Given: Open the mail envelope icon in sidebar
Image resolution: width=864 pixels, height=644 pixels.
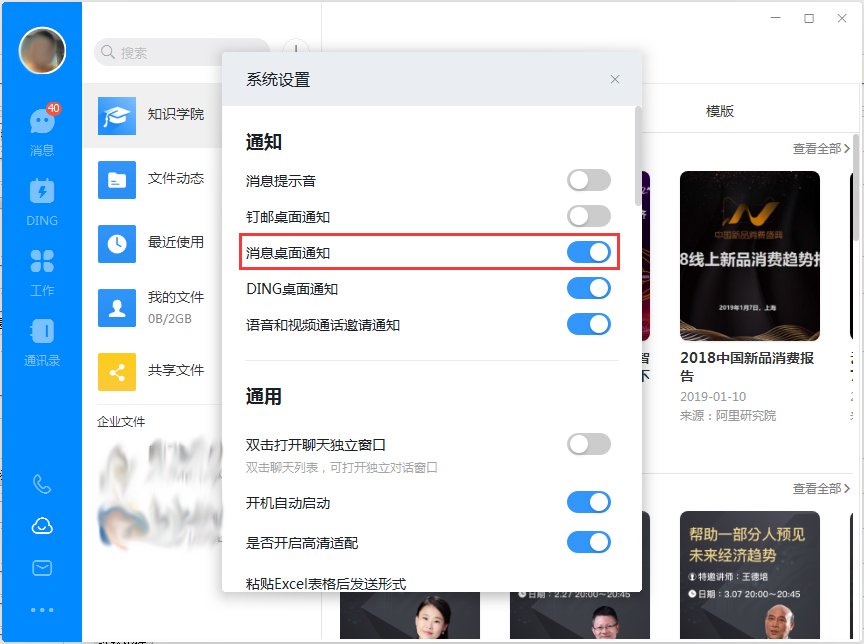Looking at the screenshot, I should coord(41,568).
